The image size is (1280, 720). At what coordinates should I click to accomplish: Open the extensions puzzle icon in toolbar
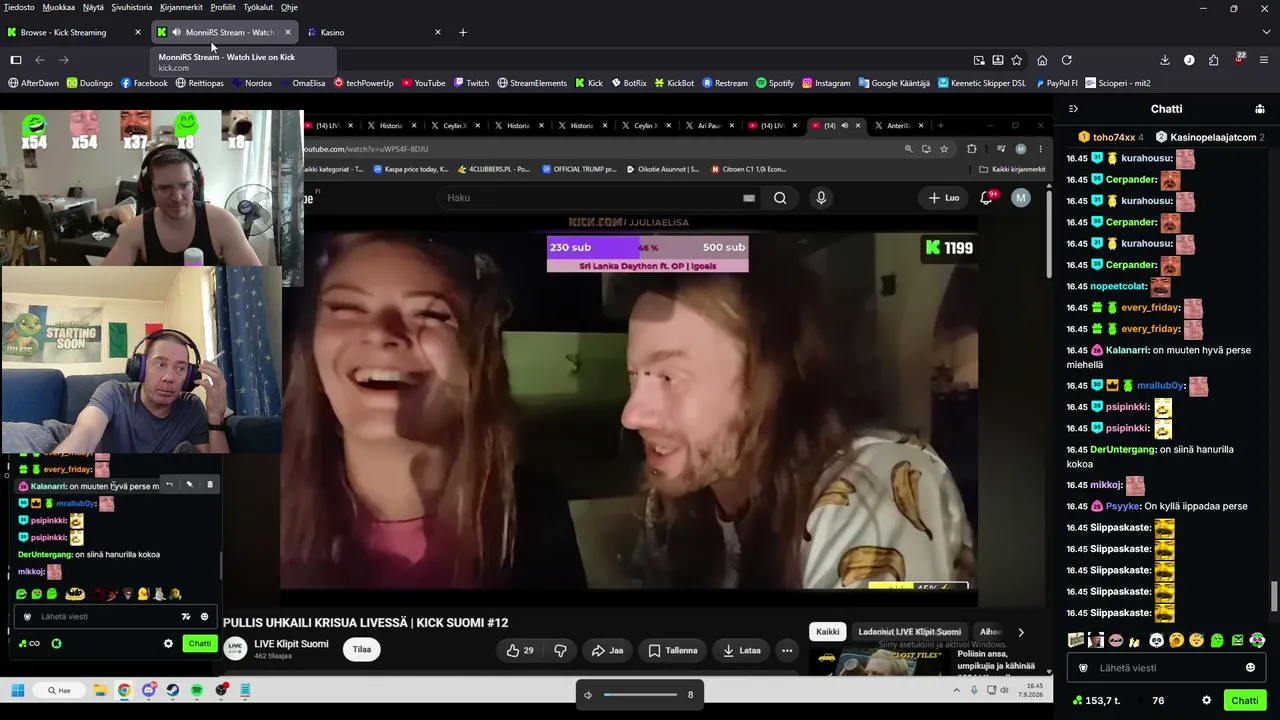click(1213, 60)
